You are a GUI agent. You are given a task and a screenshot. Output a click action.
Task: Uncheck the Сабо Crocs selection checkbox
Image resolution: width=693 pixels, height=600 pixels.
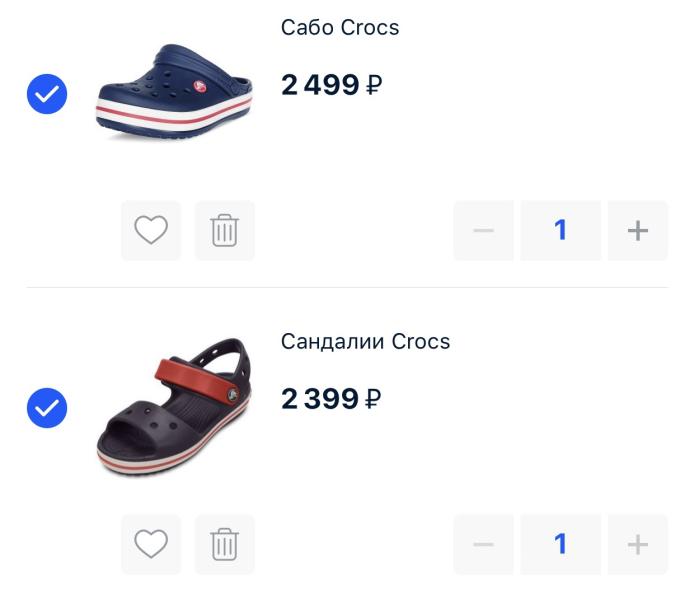[46, 94]
